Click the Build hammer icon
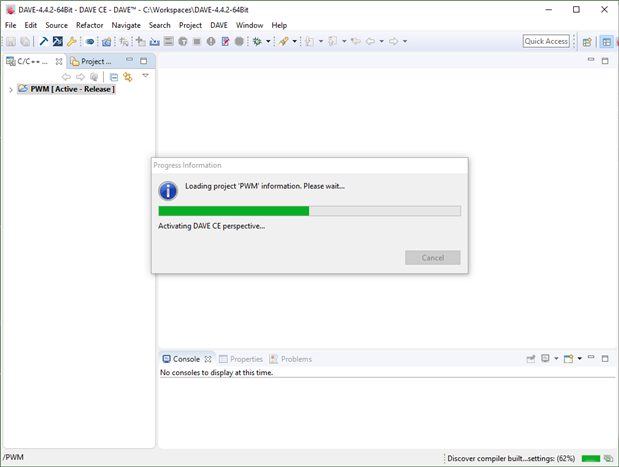The height and width of the screenshot is (467, 619). (44, 41)
